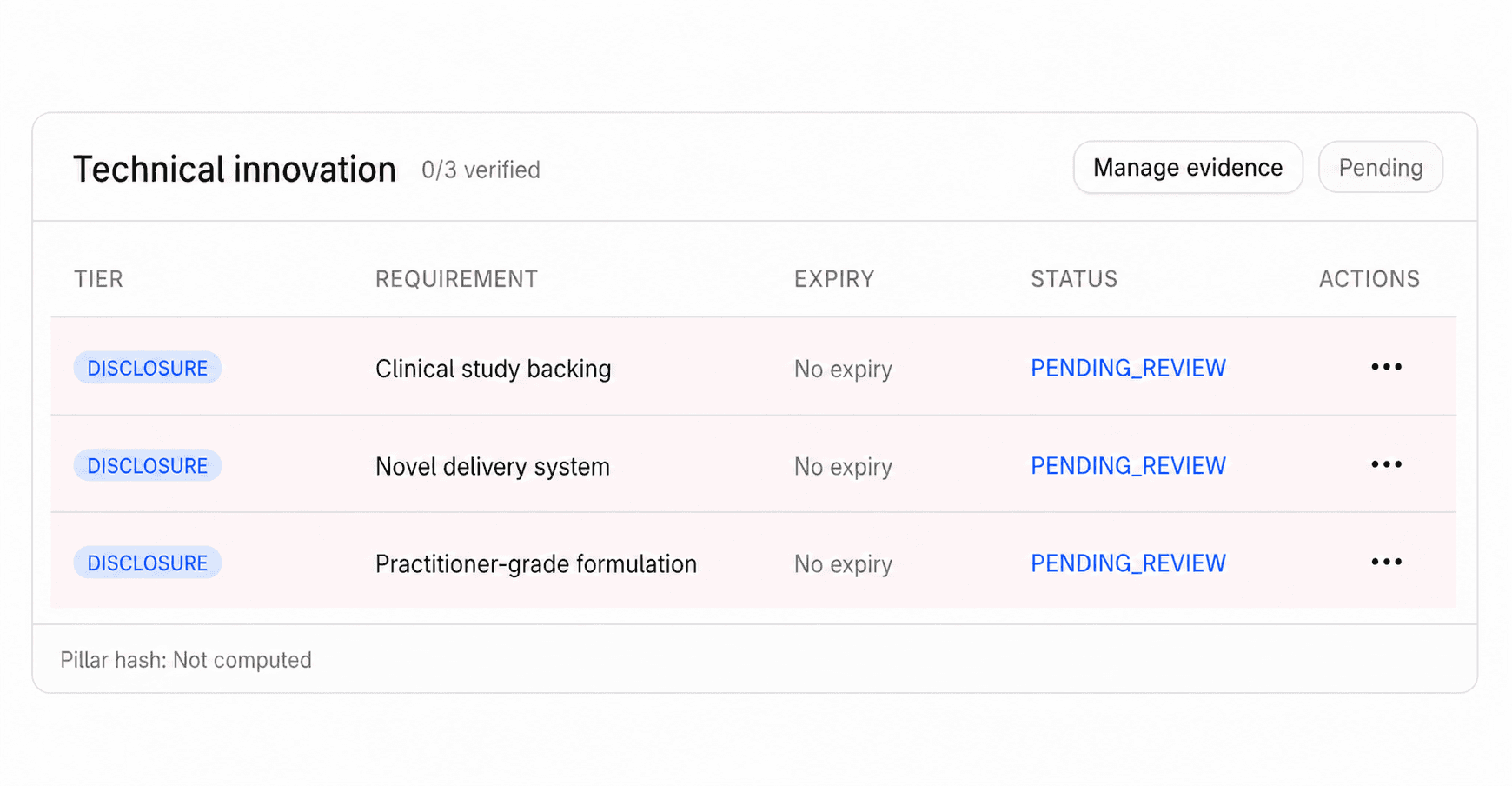Click the STATUS column header
Screen dimensions: 1512x786
click(x=1074, y=279)
